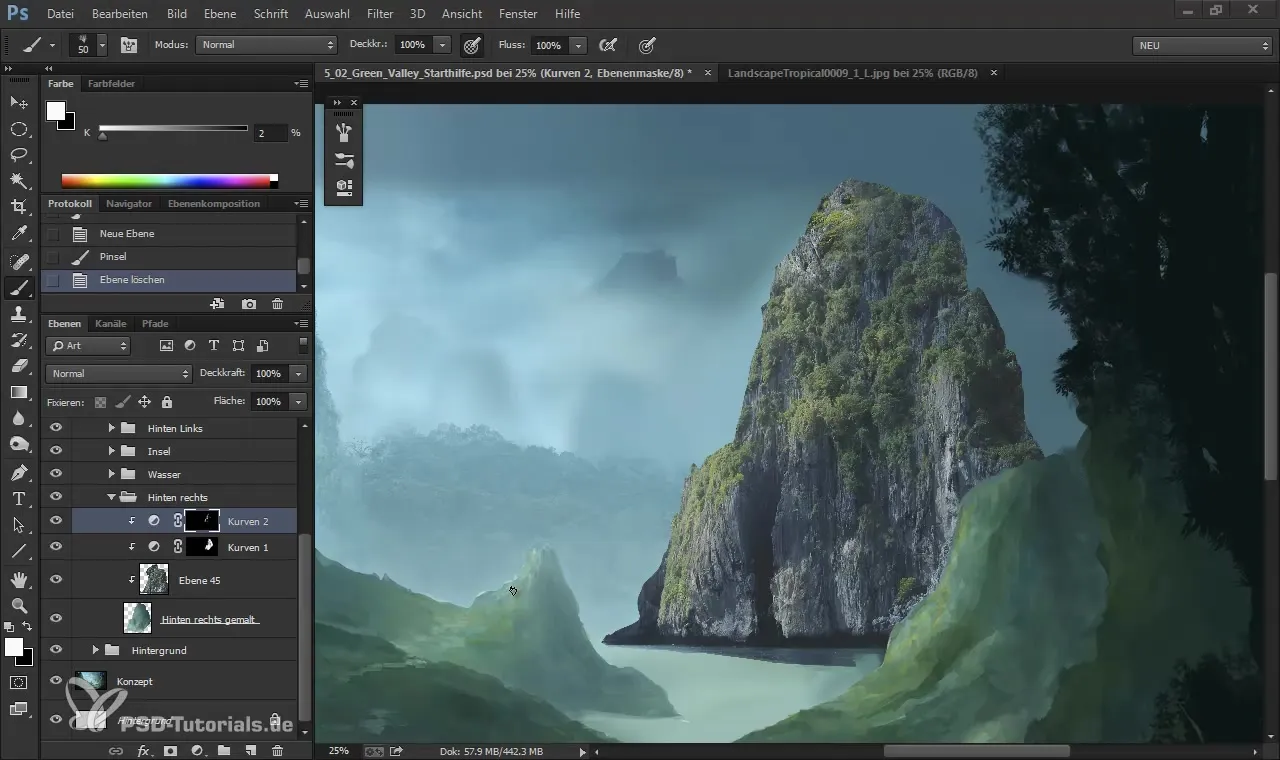Add layer style via fx icon
The height and width of the screenshot is (760, 1280).
[143, 750]
